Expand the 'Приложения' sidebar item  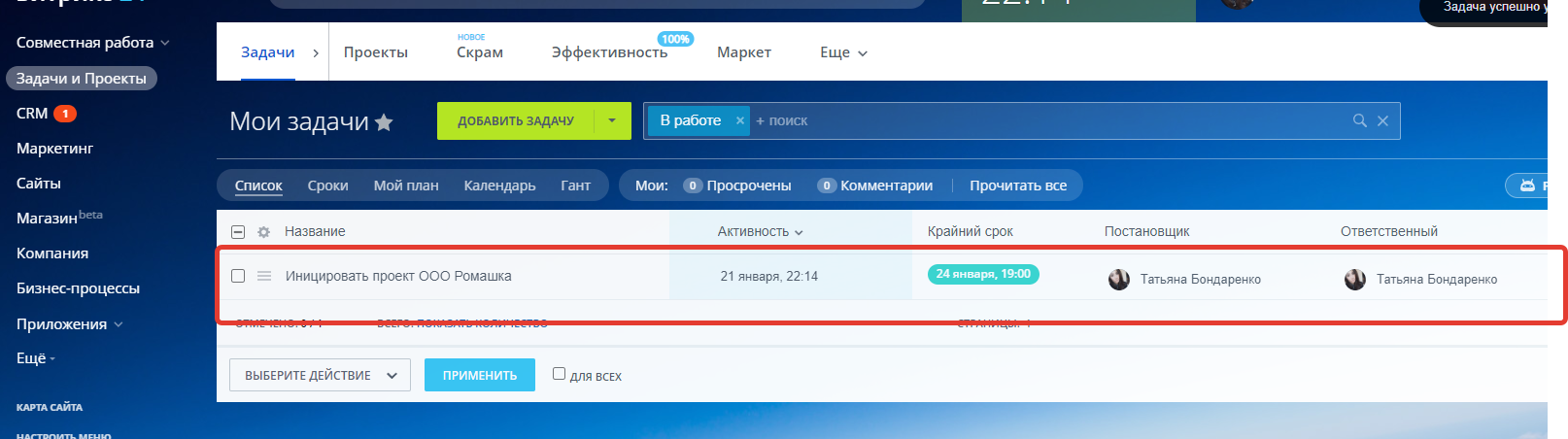[x=70, y=324]
